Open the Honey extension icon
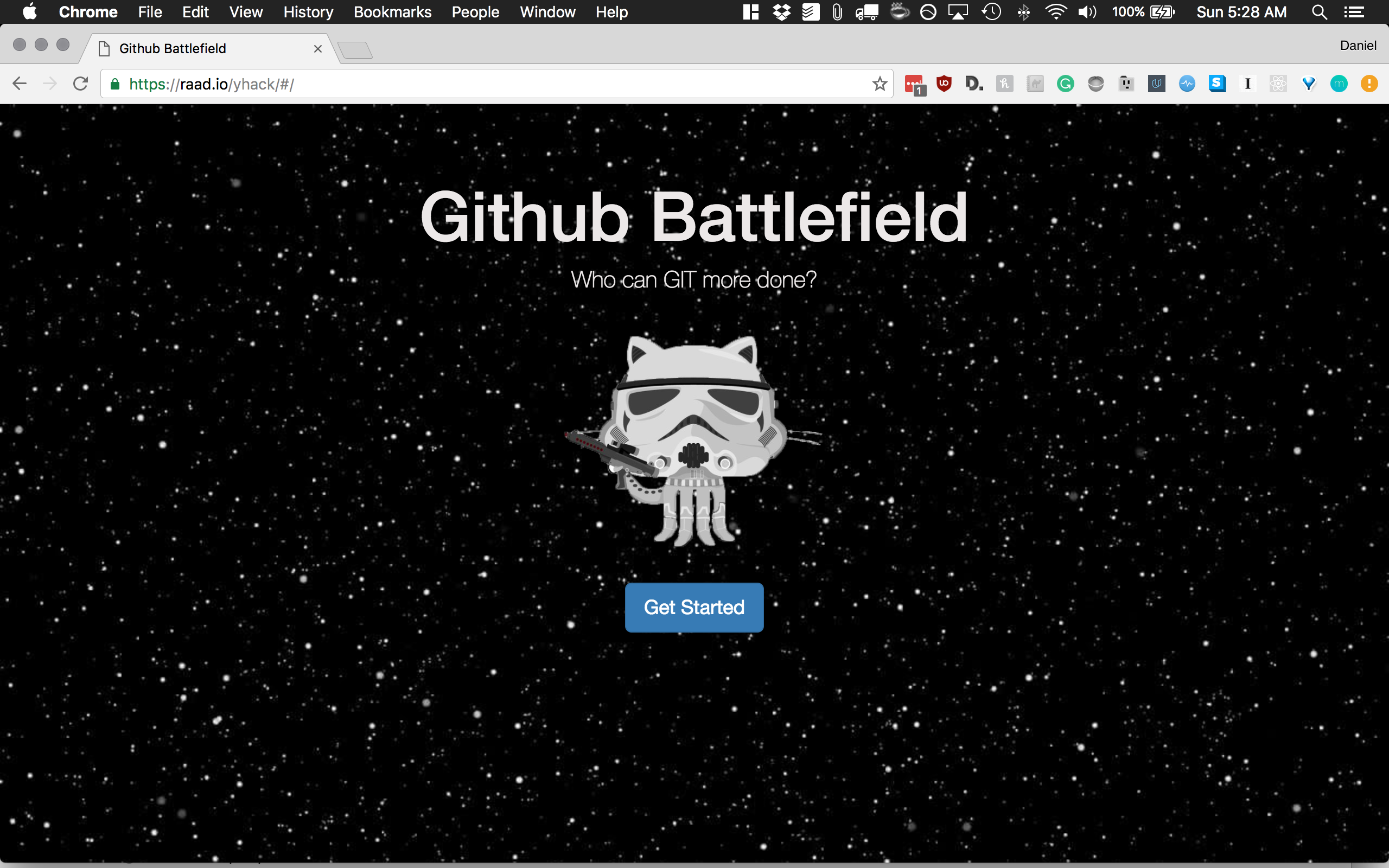 (x=1004, y=84)
